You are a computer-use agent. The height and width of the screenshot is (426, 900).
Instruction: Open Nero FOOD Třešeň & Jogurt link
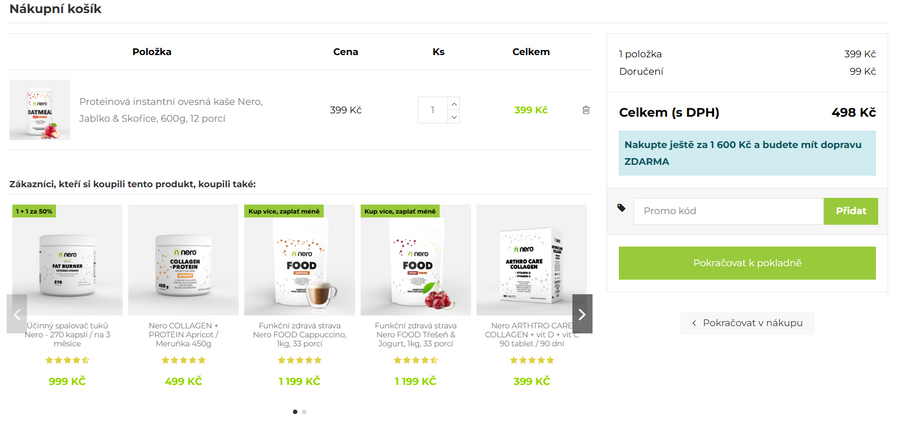415,332
